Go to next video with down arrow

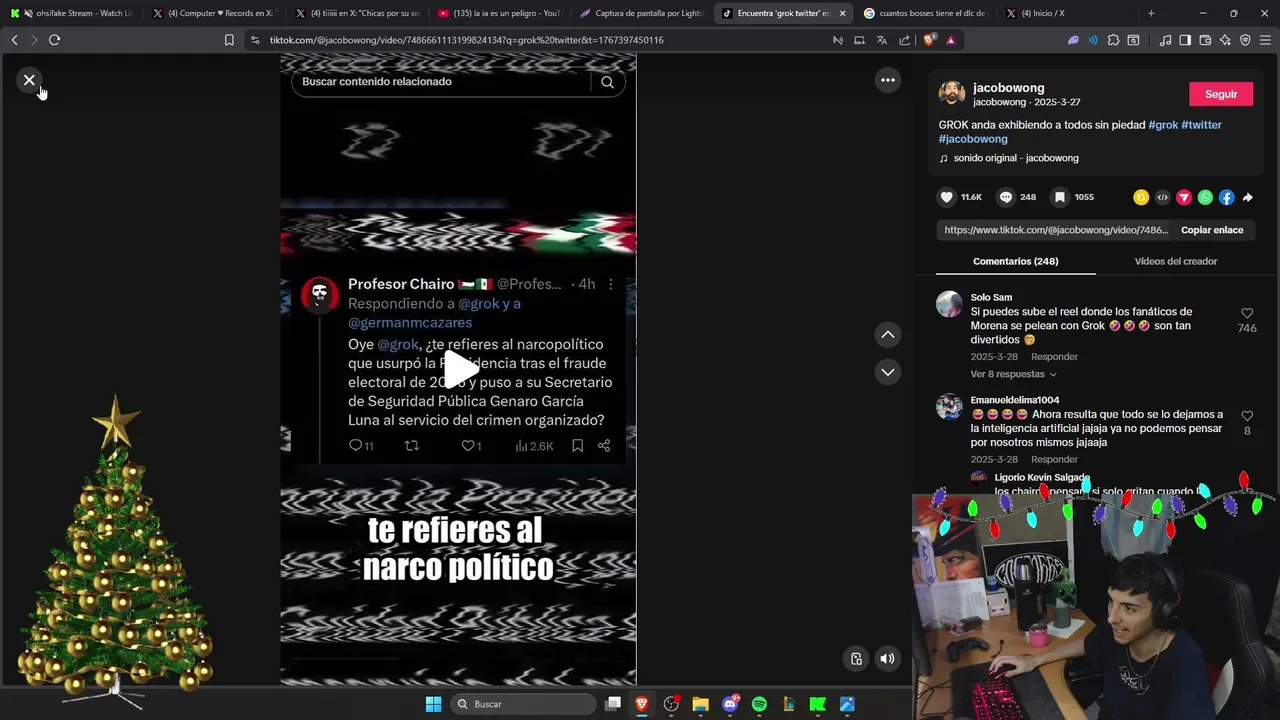tap(887, 372)
